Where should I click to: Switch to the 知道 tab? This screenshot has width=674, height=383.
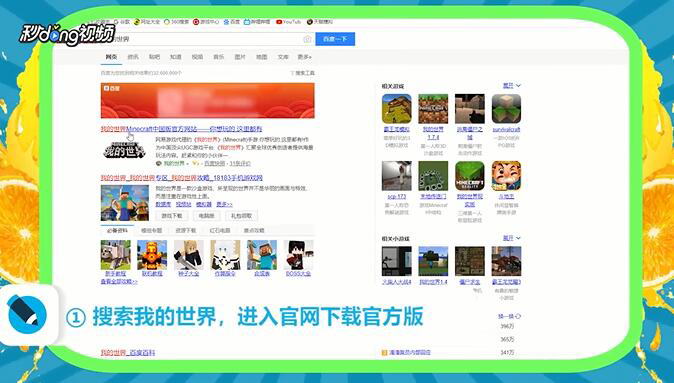175,57
